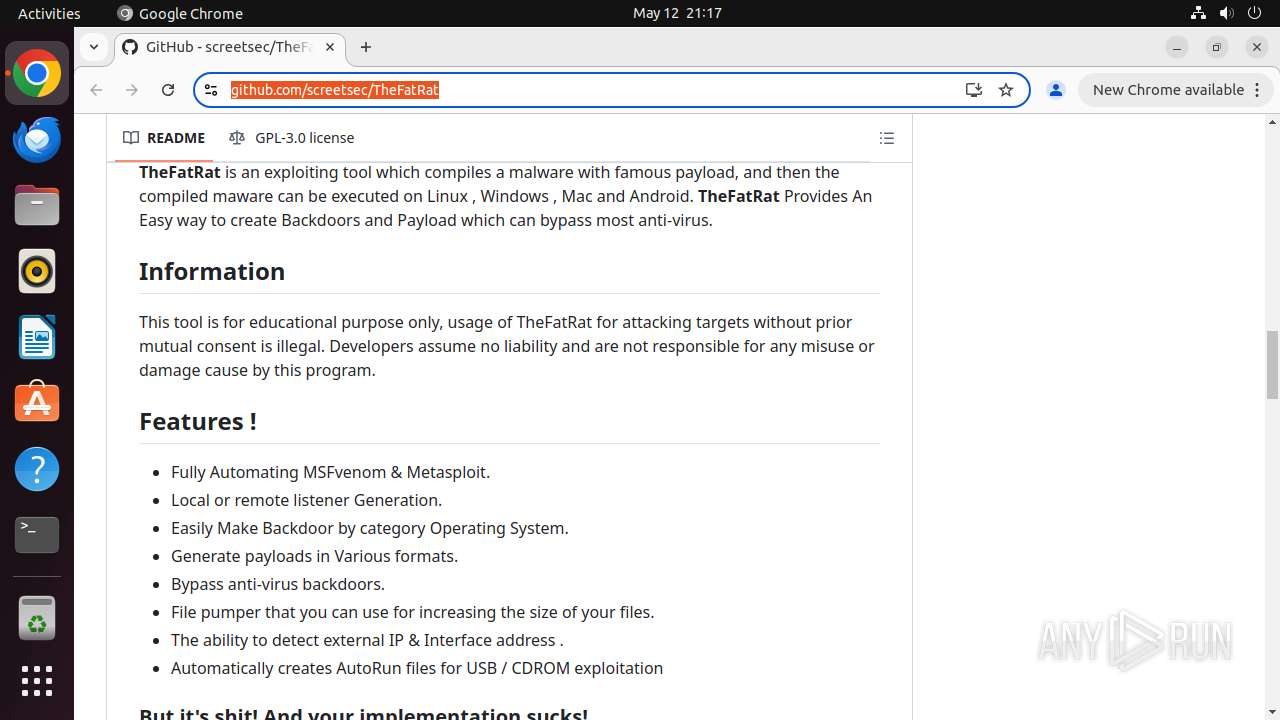Go back with the browser back arrow
The image size is (1280, 720).
click(x=96, y=90)
